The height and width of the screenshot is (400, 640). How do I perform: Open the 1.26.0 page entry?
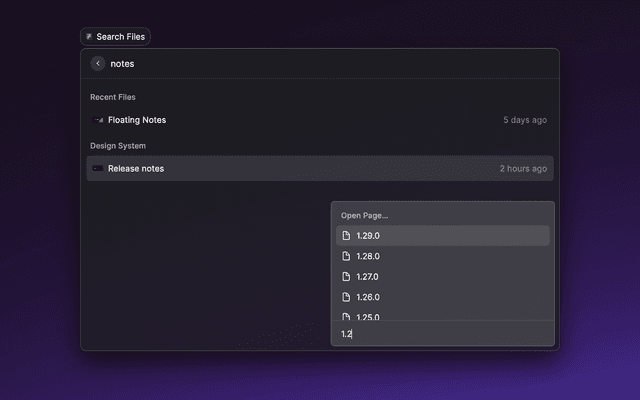click(443, 297)
